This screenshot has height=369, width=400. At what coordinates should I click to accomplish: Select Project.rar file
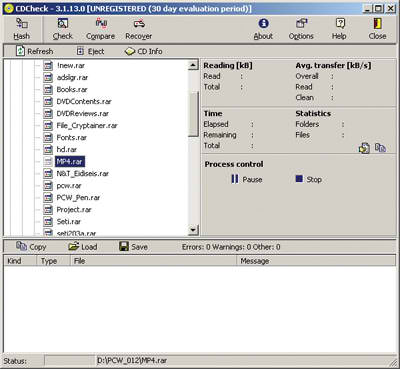click(x=74, y=210)
